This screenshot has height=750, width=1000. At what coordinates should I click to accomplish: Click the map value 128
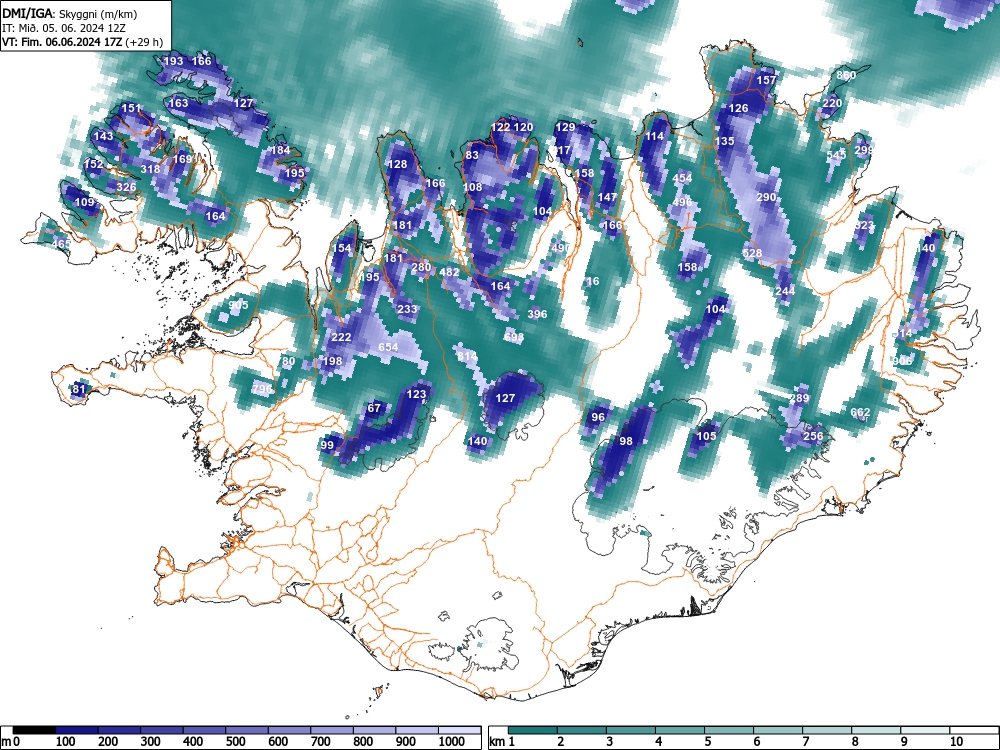coord(397,164)
